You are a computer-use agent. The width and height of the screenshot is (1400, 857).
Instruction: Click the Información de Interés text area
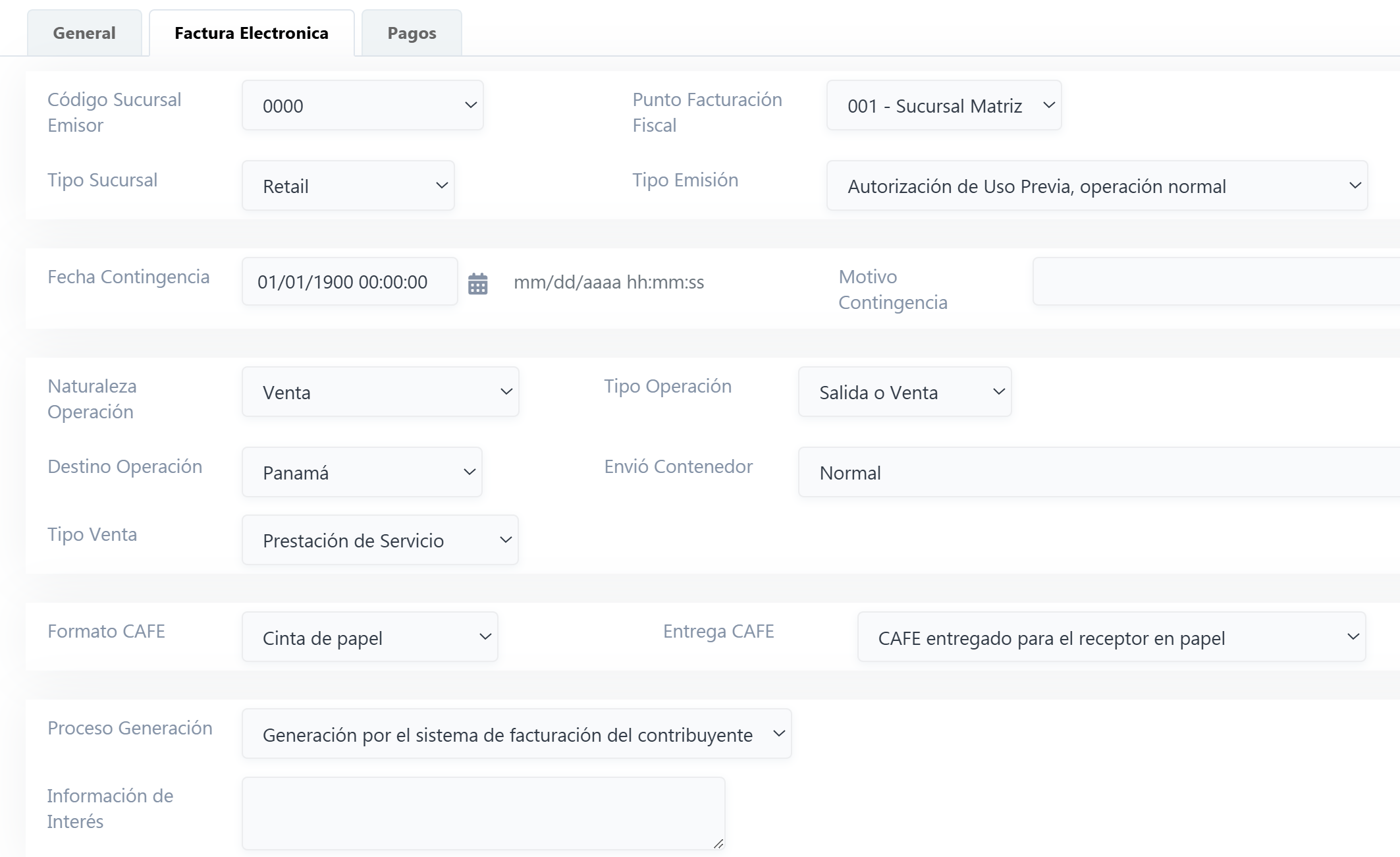pos(483,814)
